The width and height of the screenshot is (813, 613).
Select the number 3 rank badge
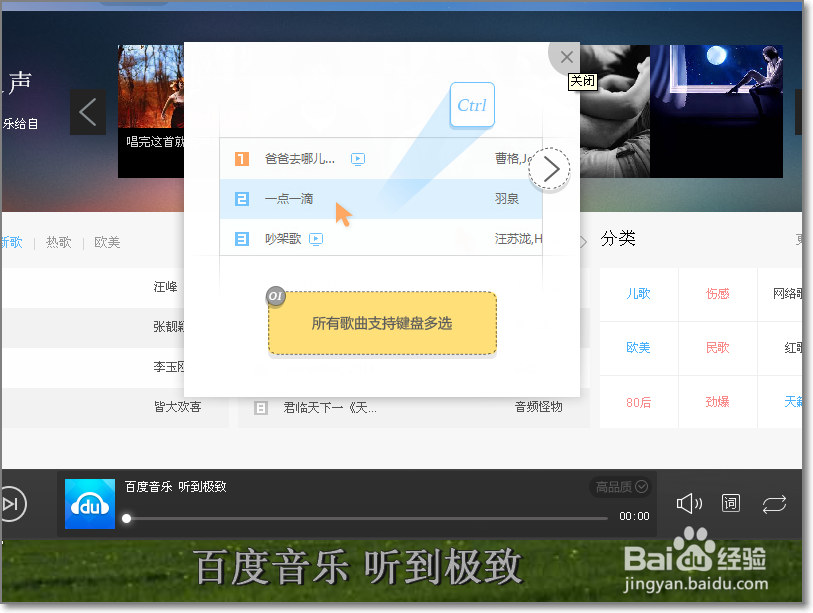[242, 239]
